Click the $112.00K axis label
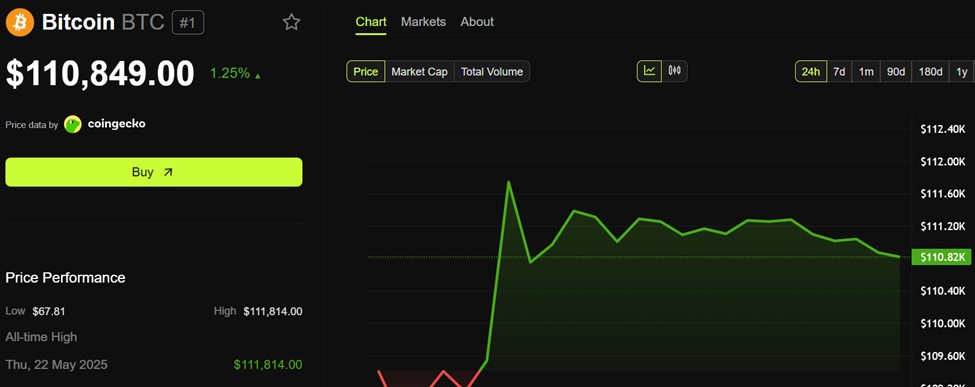This screenshot has height=387, width=975. click(x=943, y=162)
